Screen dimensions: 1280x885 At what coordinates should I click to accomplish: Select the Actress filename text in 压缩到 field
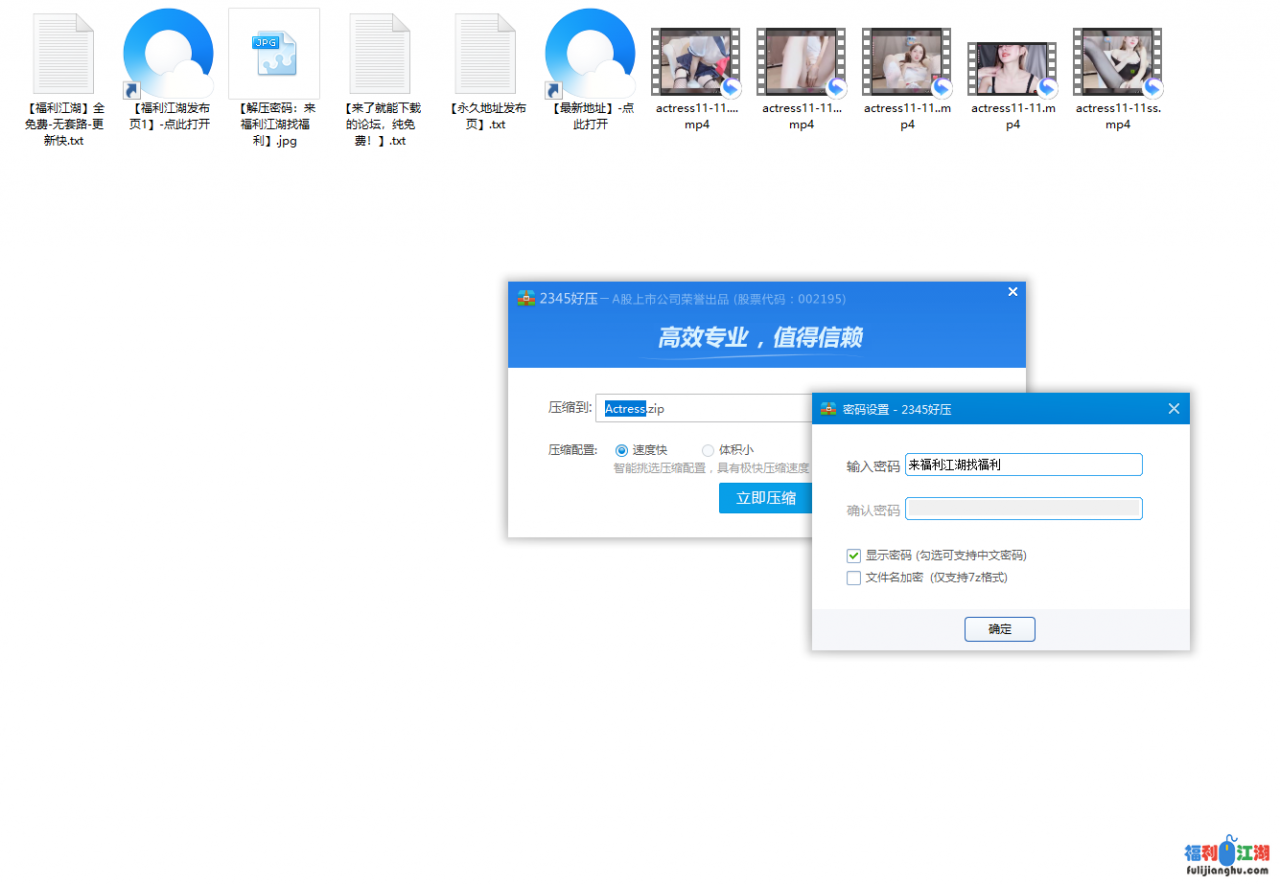[x=625, y=408]
